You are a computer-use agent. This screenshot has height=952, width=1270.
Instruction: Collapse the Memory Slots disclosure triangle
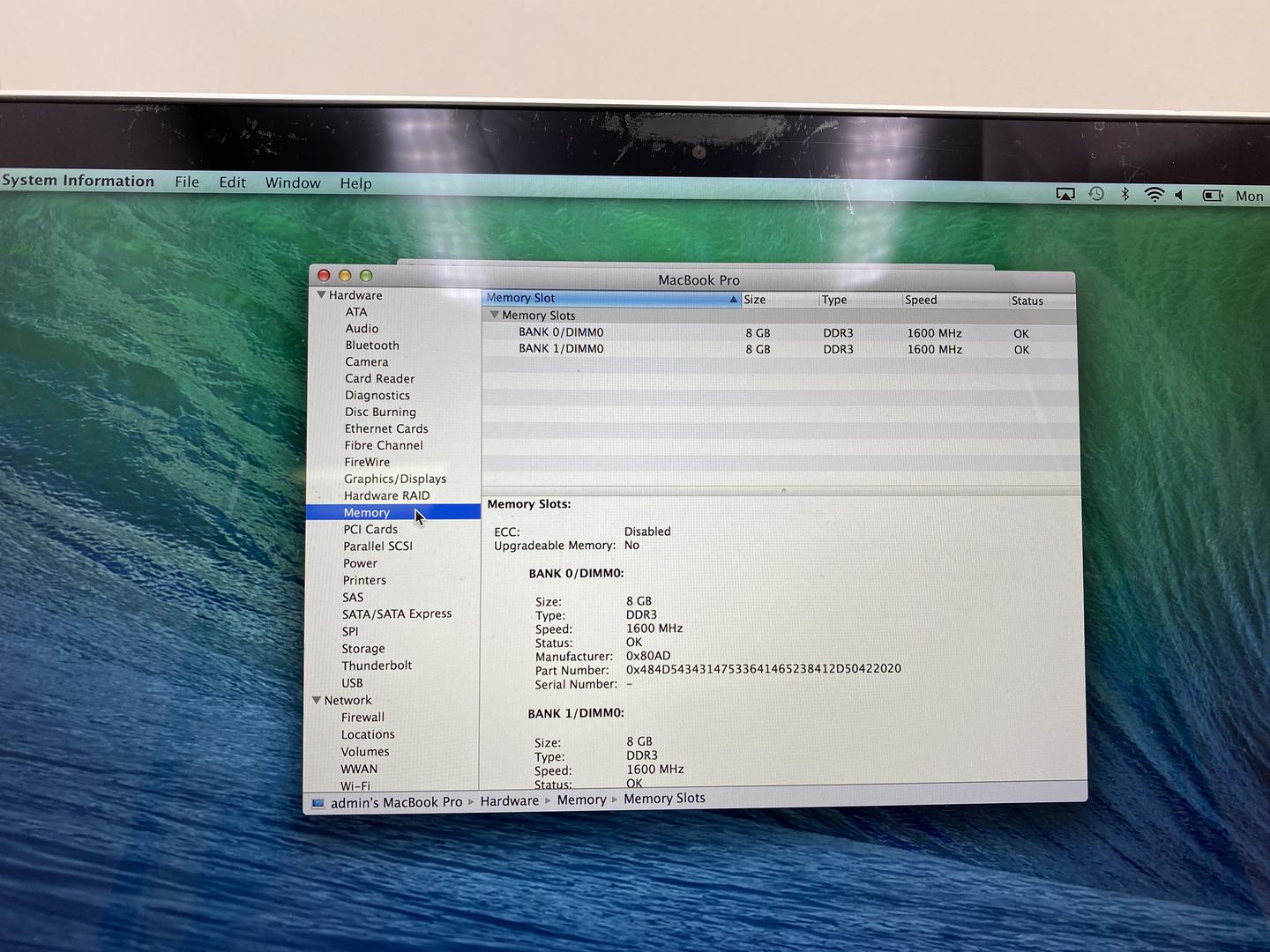tap(495, 315)
